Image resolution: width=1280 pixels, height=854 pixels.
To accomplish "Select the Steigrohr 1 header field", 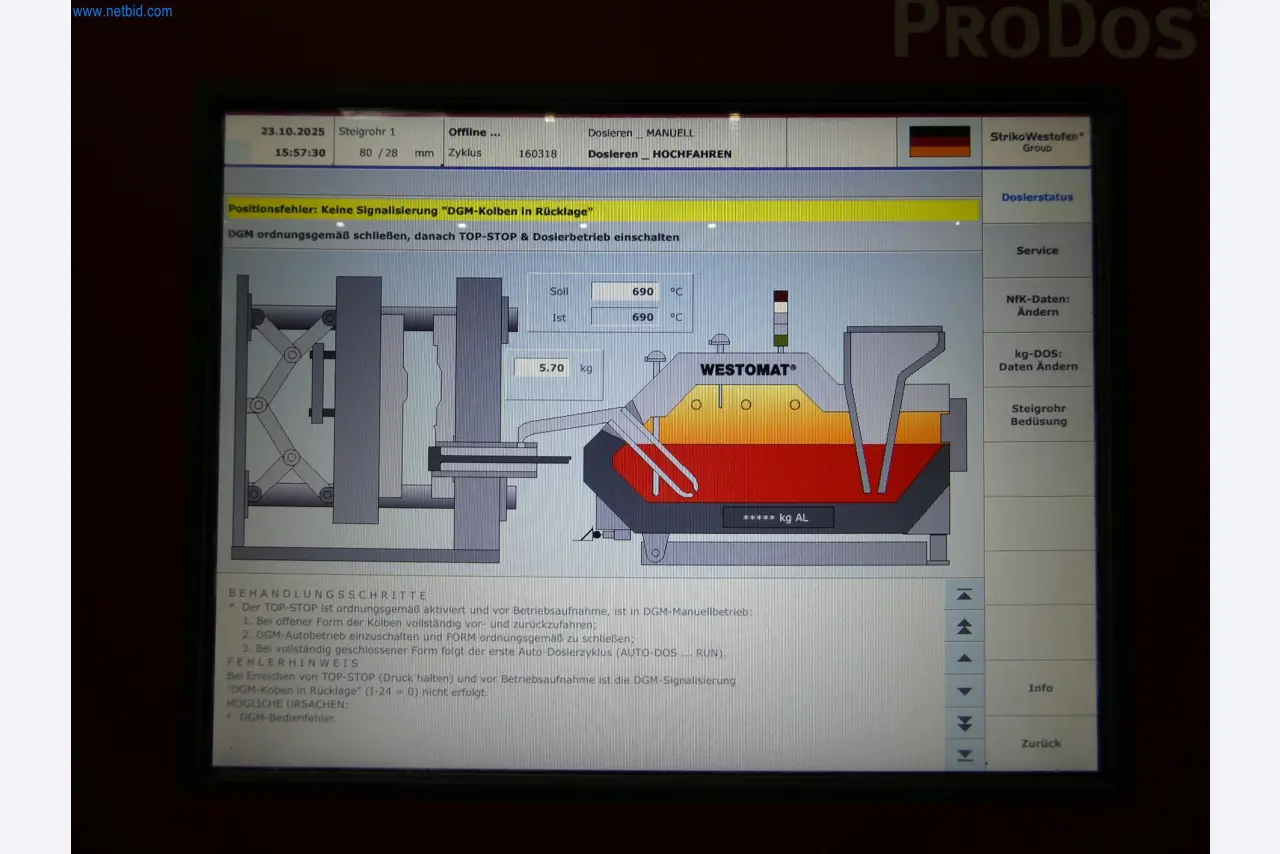I will click(x=367, y=131).
